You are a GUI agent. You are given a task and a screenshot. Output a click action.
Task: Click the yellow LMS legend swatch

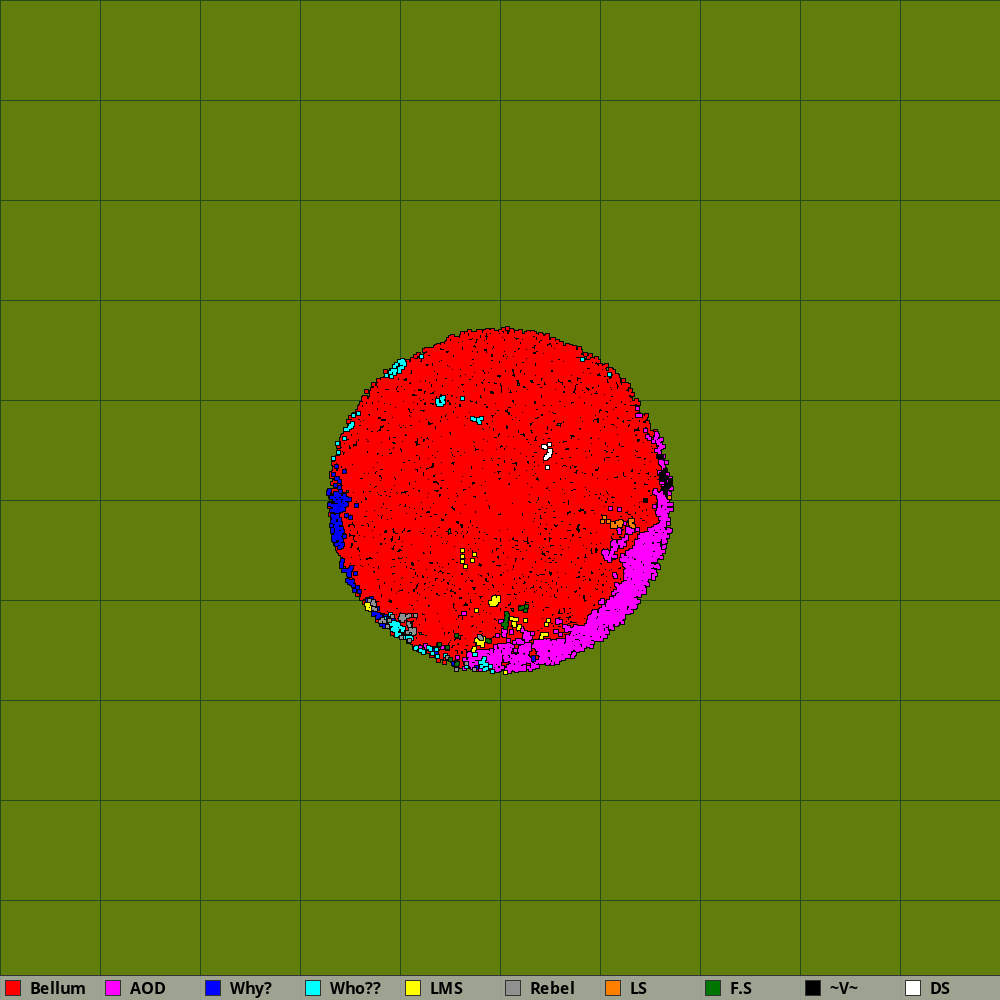[x=413, y=988]
